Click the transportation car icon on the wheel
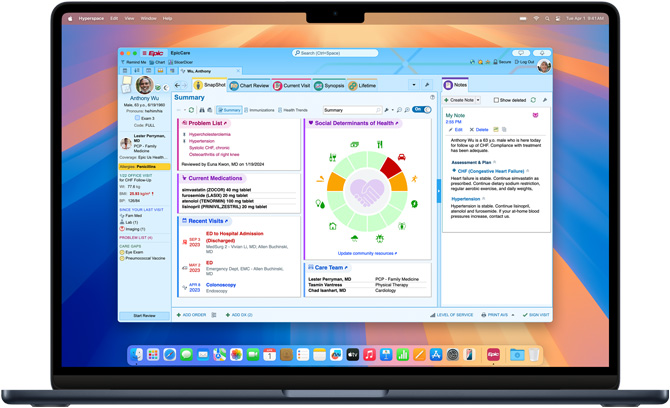Screen dimensions: 670x408 point(402,157)
